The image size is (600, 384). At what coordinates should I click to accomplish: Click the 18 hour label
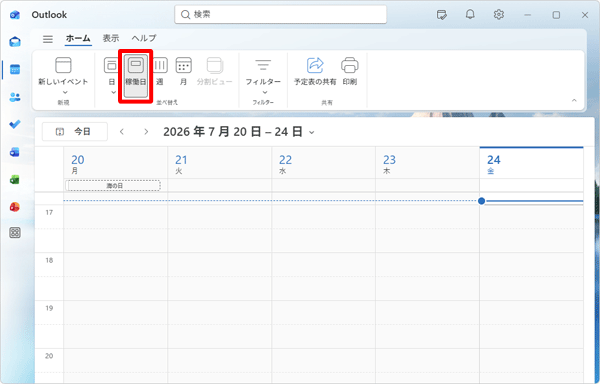pos(49,260)
